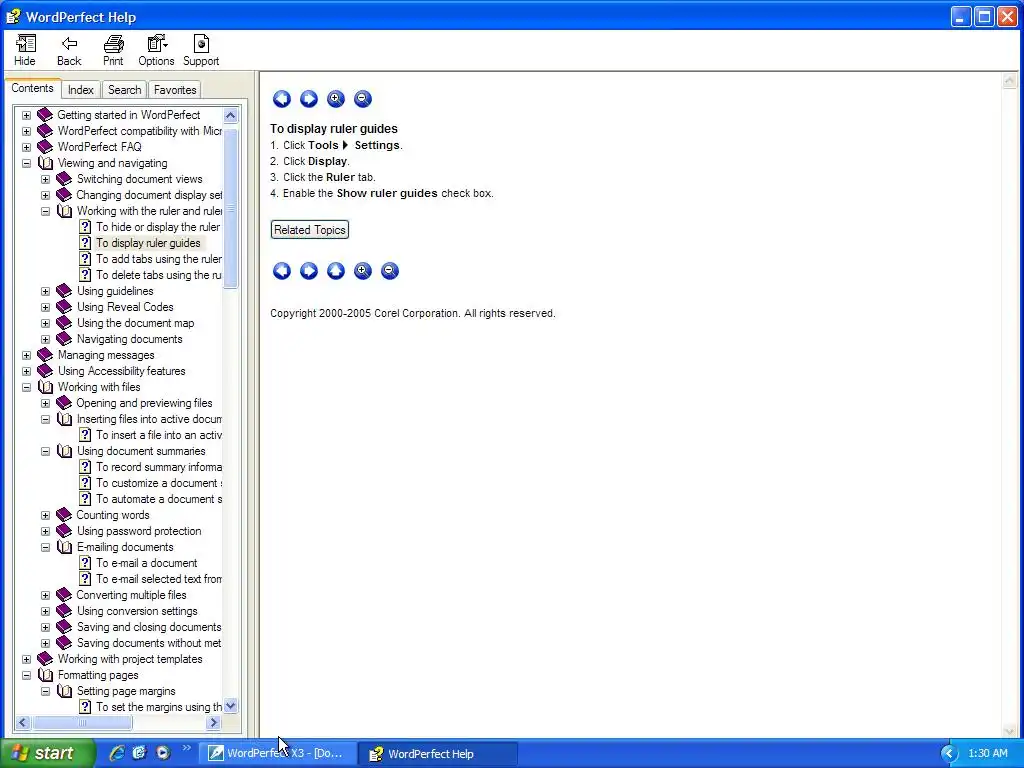Click the bottom zoom-out magnifier icon
1024x768 pixels.
[390, 270]
